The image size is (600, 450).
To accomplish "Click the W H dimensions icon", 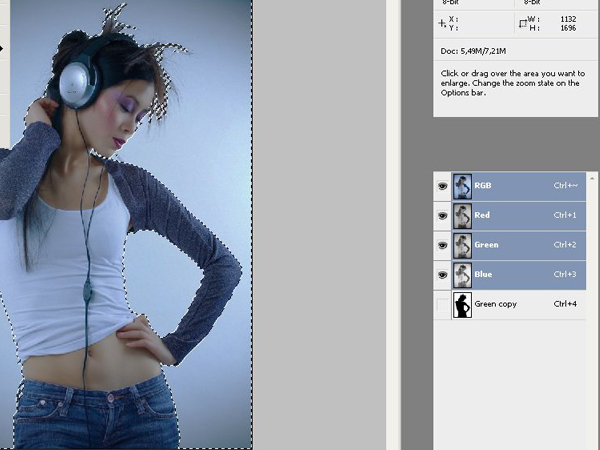I will tap(522, 24).
